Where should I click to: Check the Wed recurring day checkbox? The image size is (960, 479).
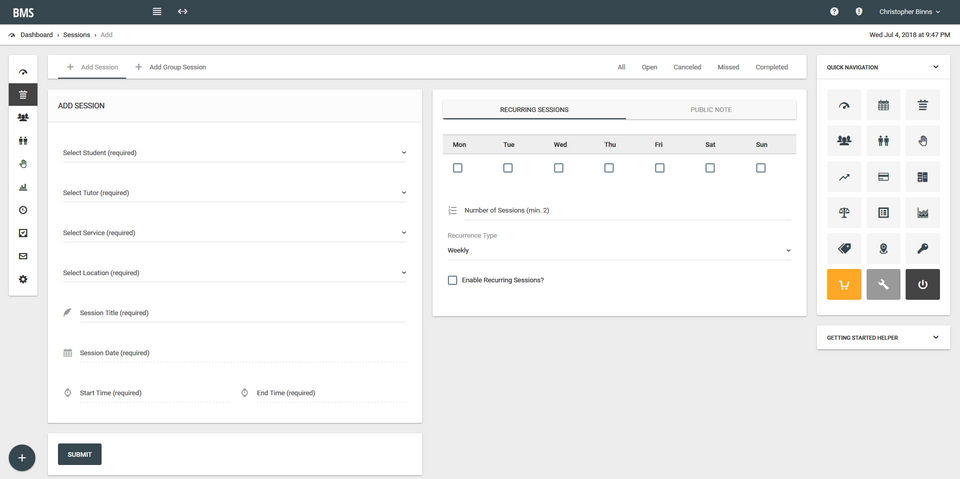tap(558, 168)
